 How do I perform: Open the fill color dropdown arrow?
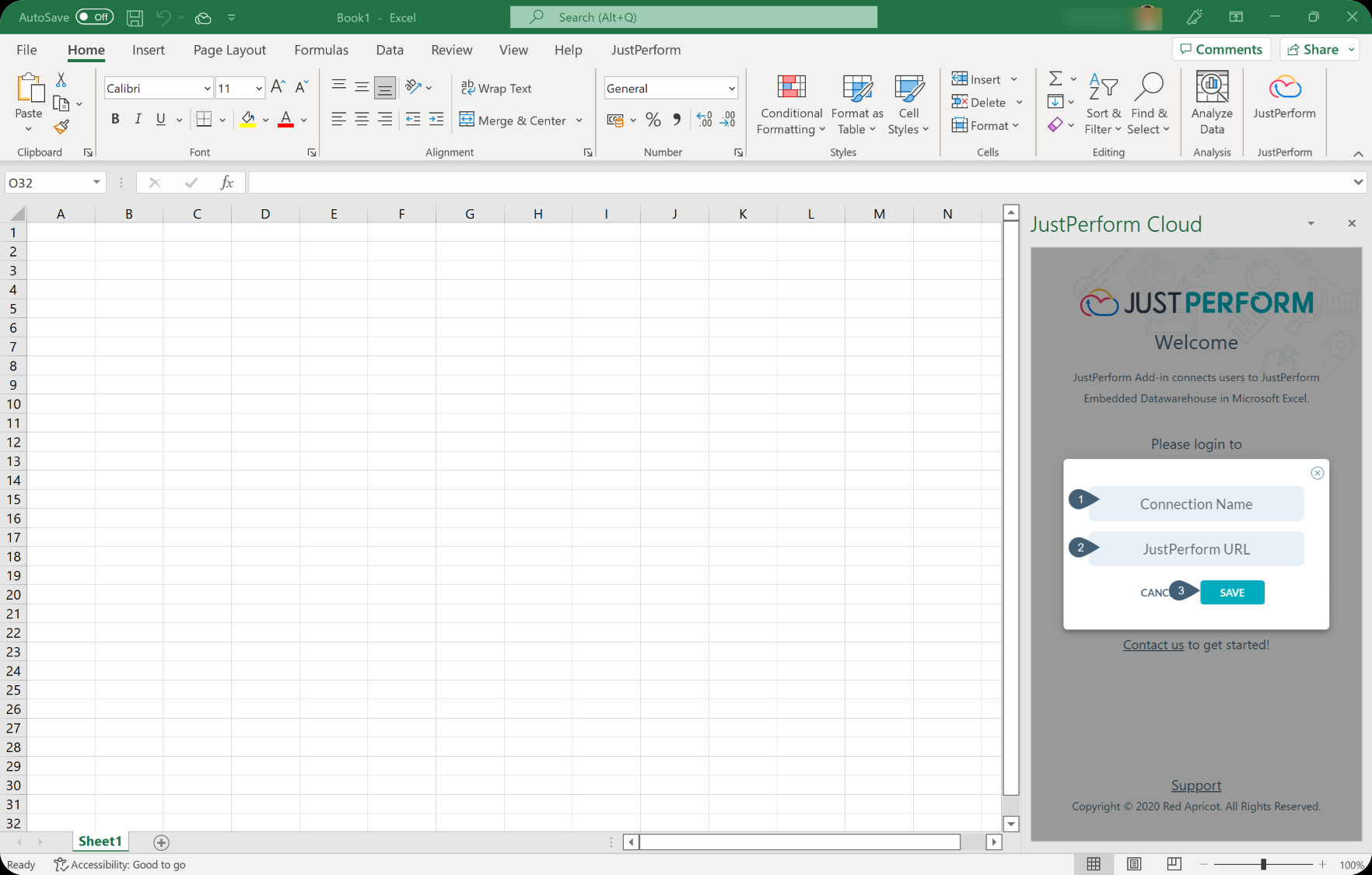(264, 119)
